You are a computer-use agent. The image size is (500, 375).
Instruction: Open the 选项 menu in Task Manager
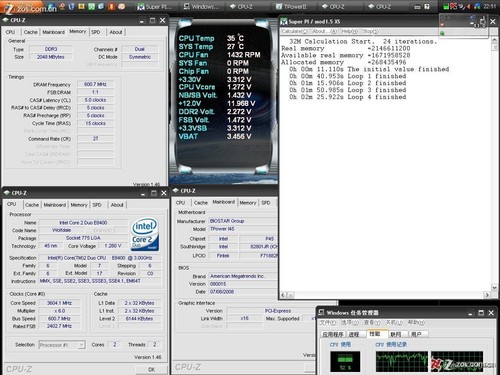pyautogui.click(x=350, y=323)
